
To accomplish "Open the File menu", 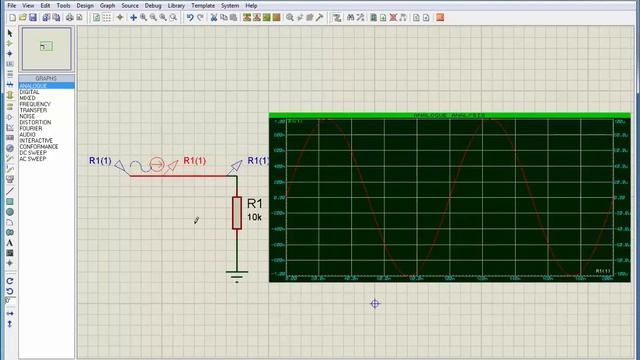I will 11,6.
